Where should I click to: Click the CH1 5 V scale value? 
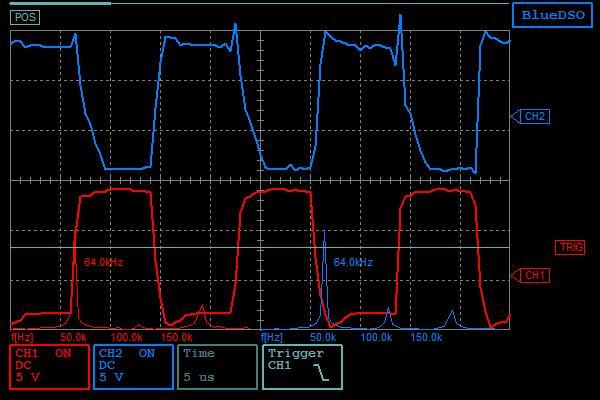(x=28, y=377)
